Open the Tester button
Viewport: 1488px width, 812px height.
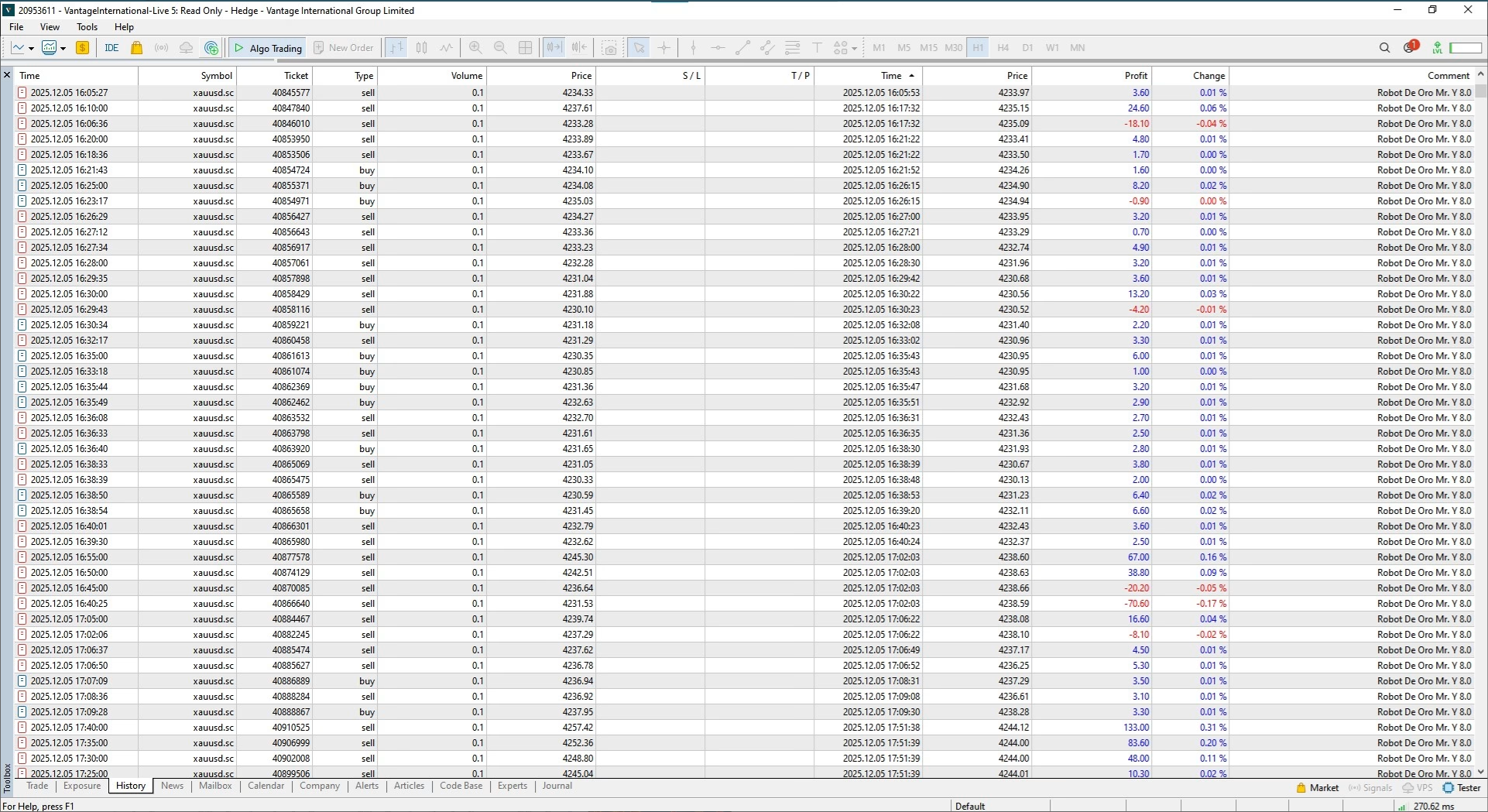[1462, 788]
